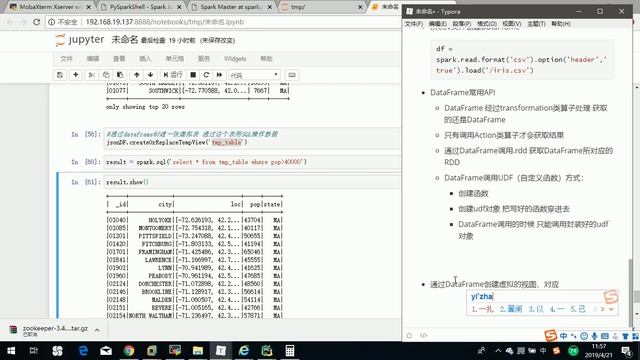Open the zookeeper tar.gz downloaded file
The width and height of the screenshot is (640, 360).
click(49, 330)
